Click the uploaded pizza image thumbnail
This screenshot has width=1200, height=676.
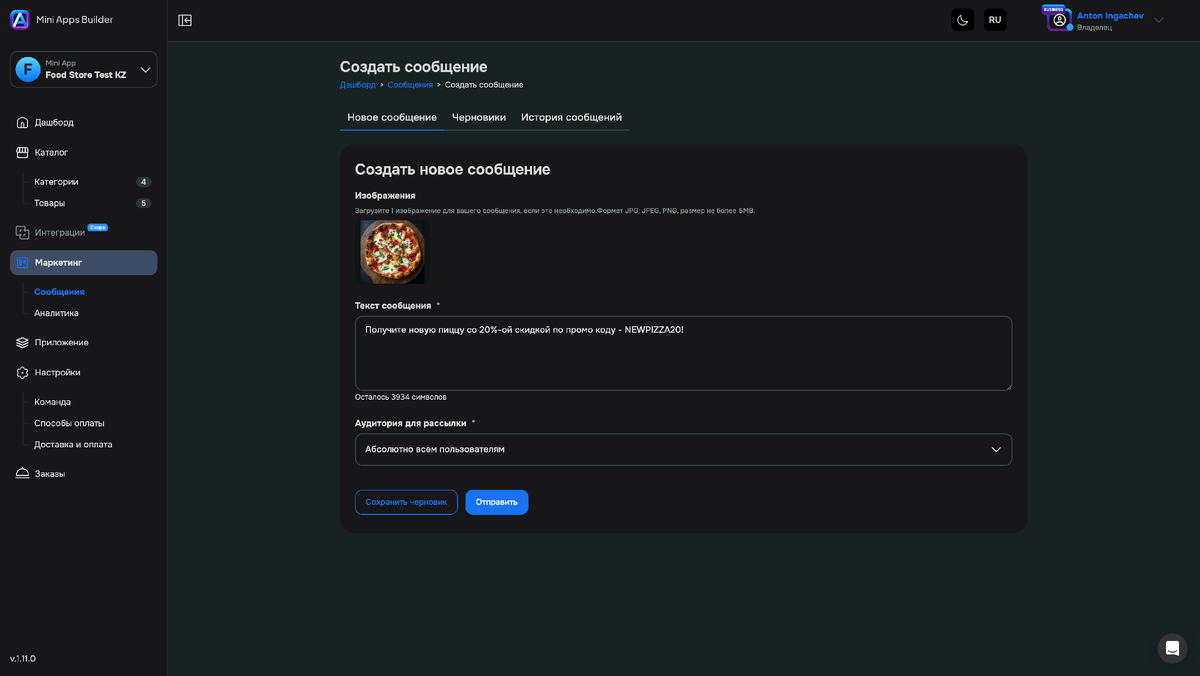click(x=392, y=252)
